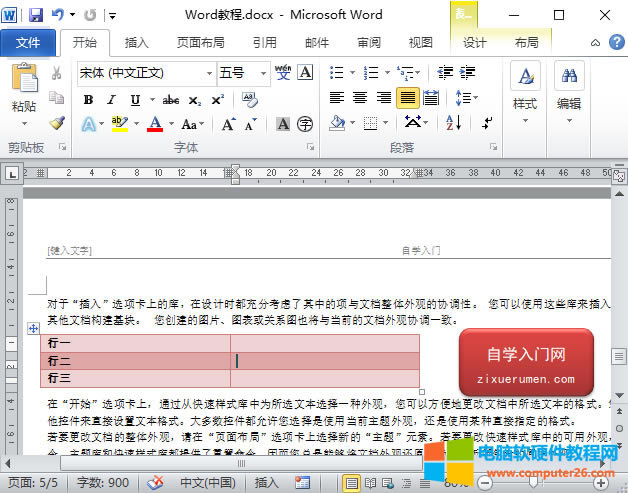The image size is (628, 493).
Task: Click the header placeholder [键入文字]
Action: [70, 251]
